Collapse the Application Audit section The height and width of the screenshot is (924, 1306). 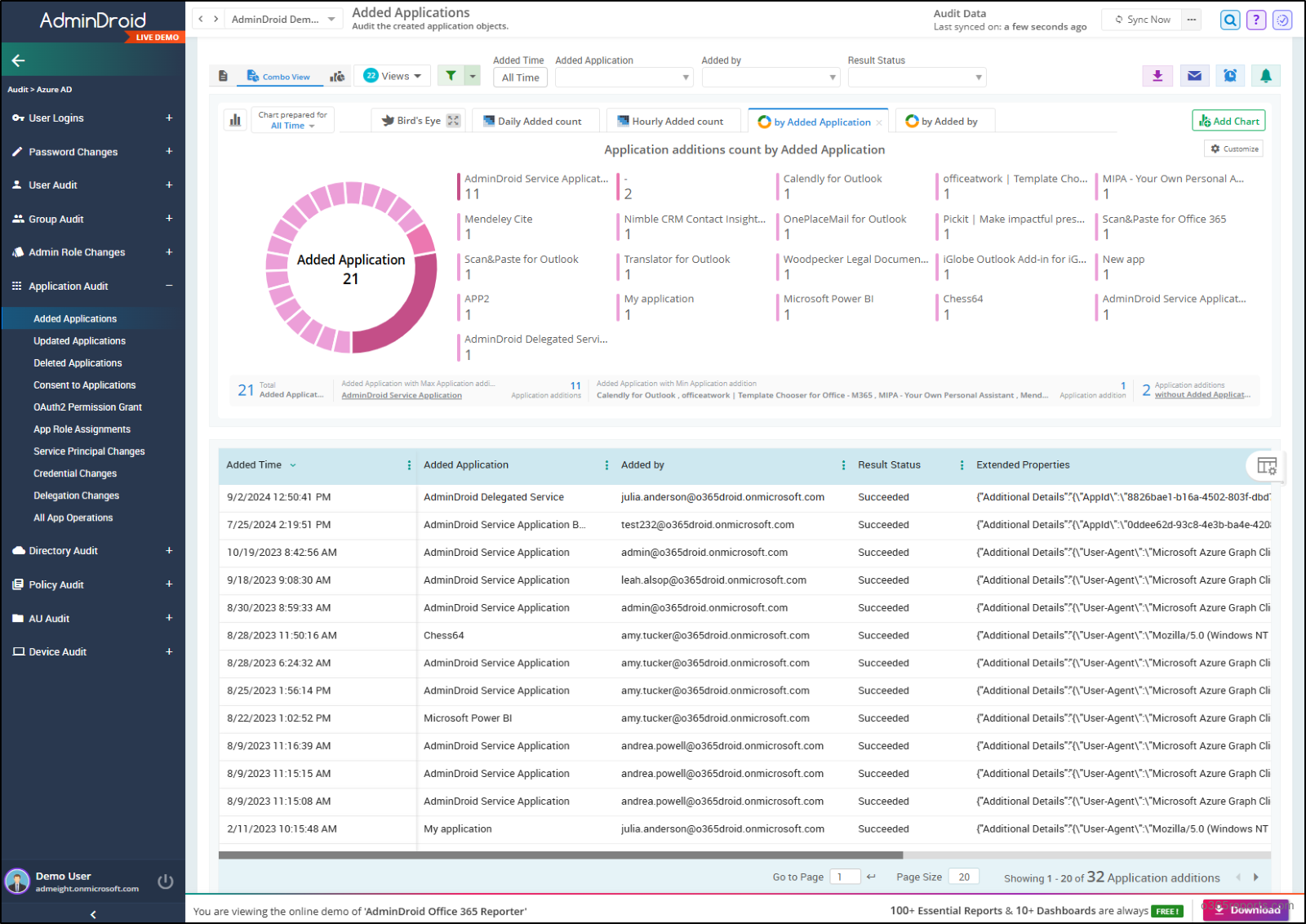pos(169,286)
